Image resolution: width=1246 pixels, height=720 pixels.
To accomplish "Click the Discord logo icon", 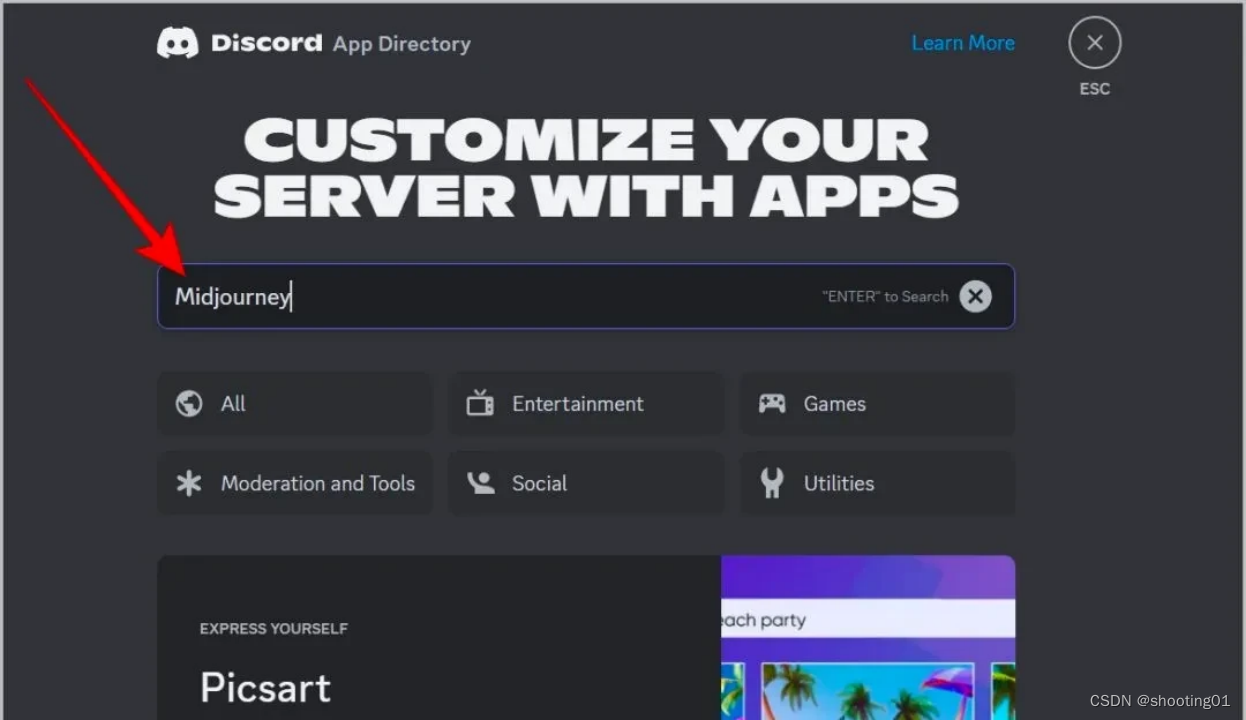I will pyautogui.click(x=178, y=43).
